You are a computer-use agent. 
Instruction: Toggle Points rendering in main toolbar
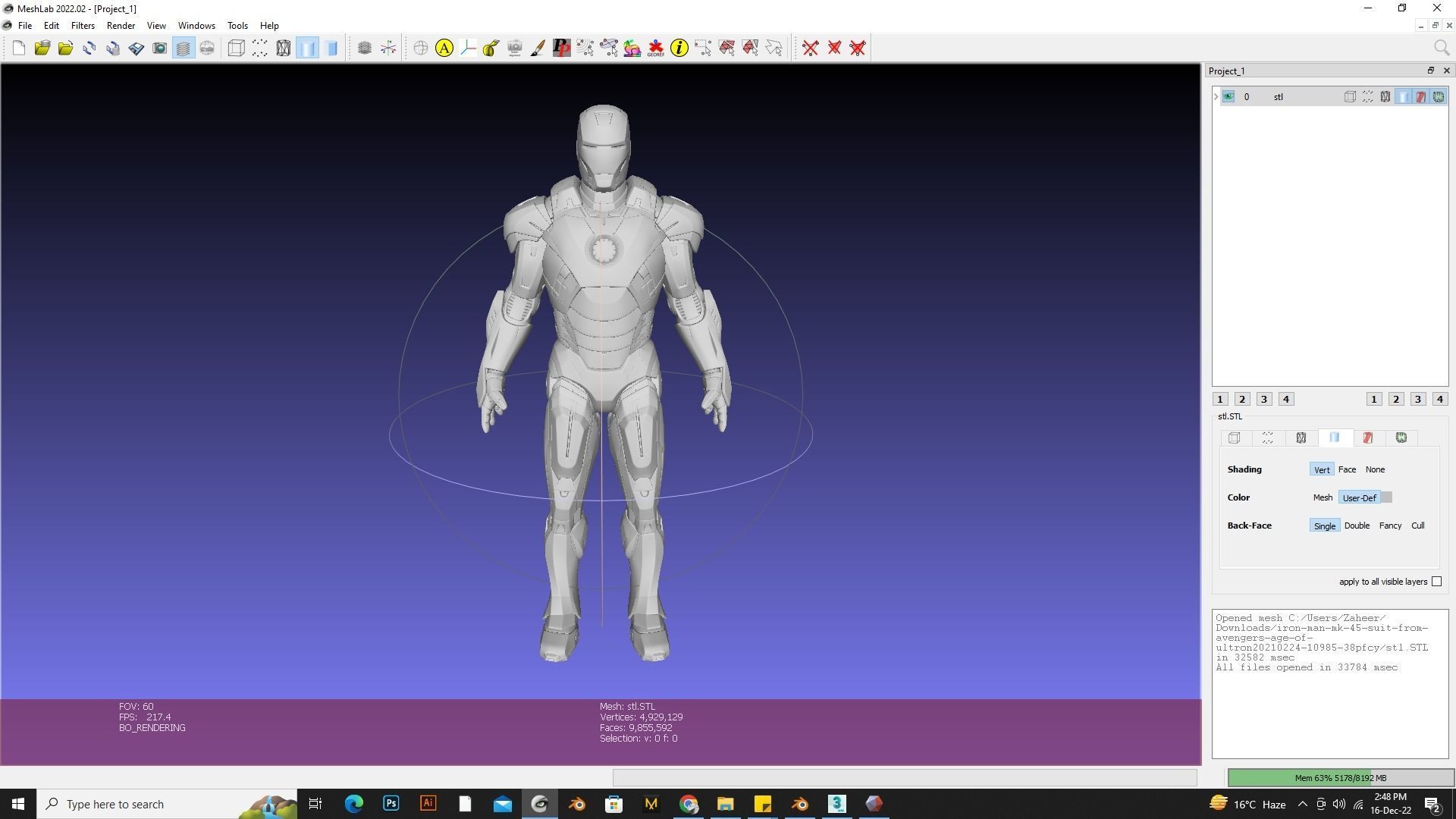coord(259,49)
